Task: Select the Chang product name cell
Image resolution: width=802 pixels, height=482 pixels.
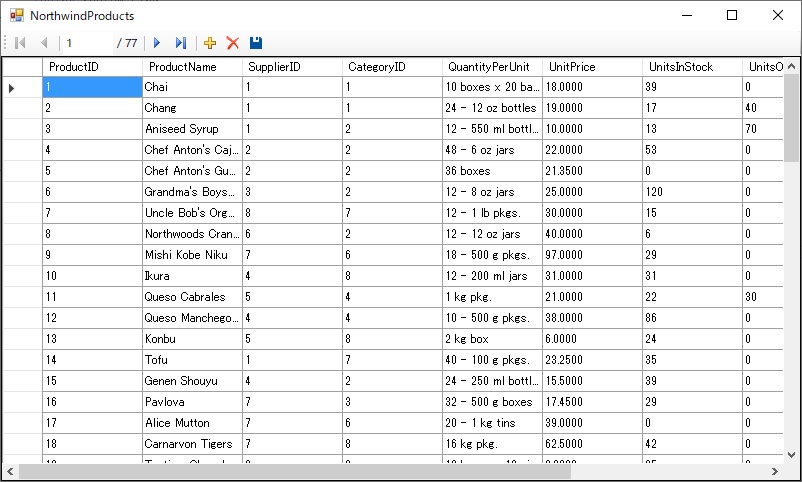Action: coord(192,108)
